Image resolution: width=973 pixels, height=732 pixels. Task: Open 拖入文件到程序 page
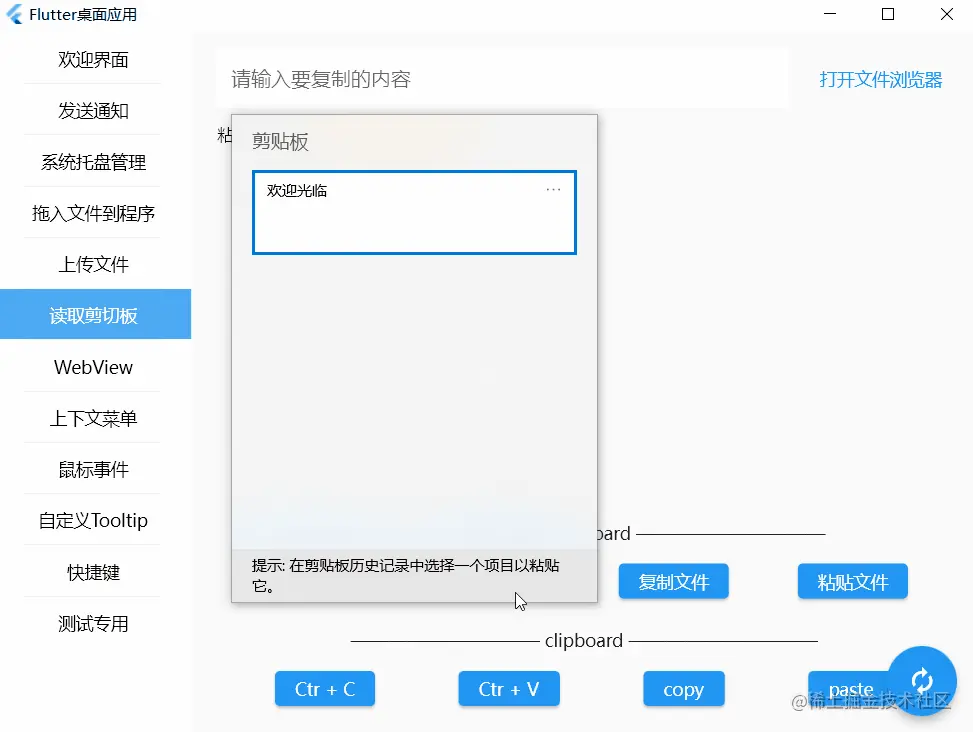coord(93,213)
